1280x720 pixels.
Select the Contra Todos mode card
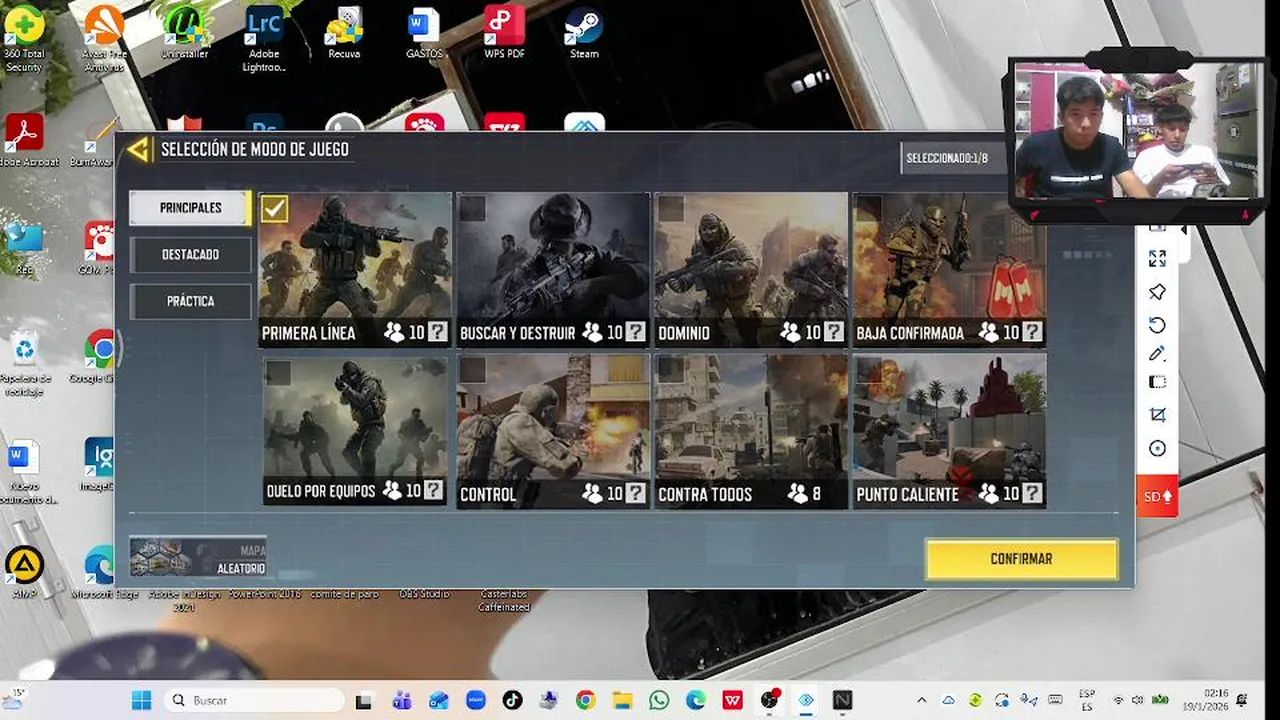751,431
